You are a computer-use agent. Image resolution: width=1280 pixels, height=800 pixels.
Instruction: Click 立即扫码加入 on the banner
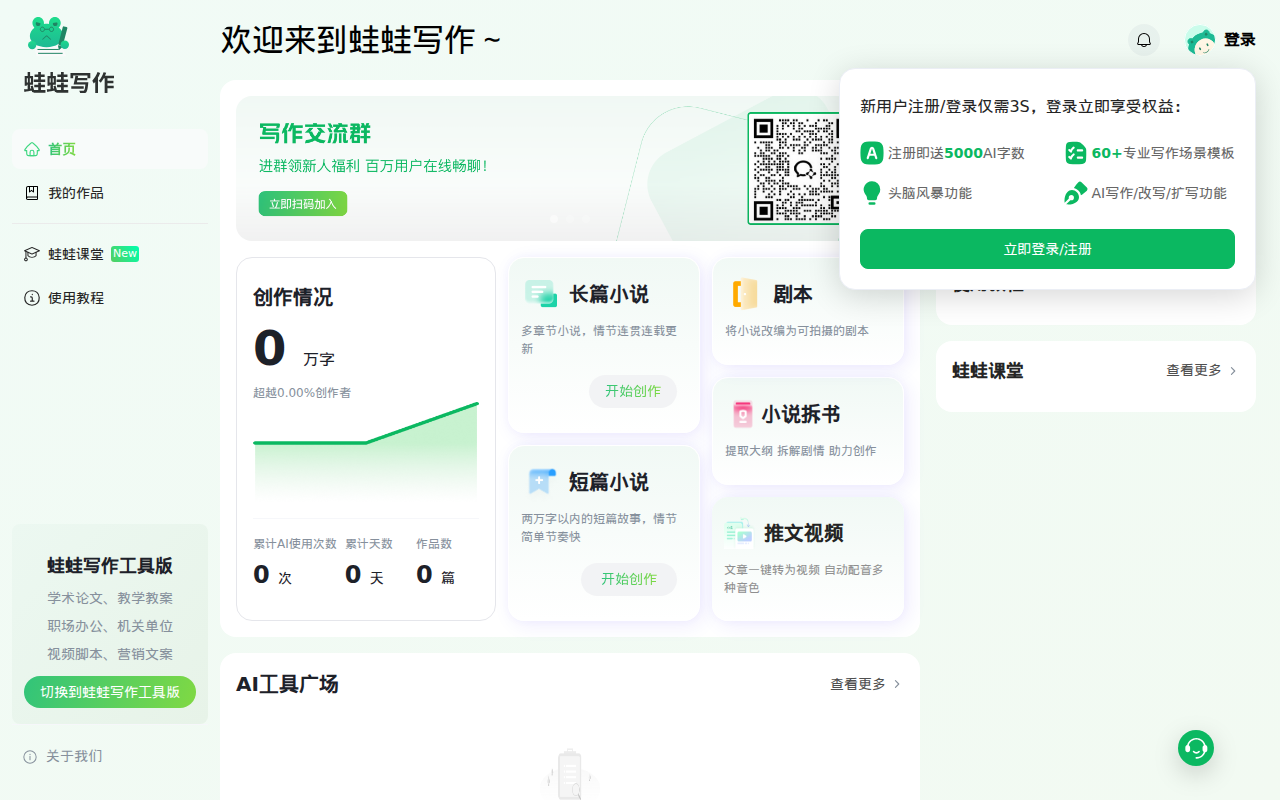(303, 204)
